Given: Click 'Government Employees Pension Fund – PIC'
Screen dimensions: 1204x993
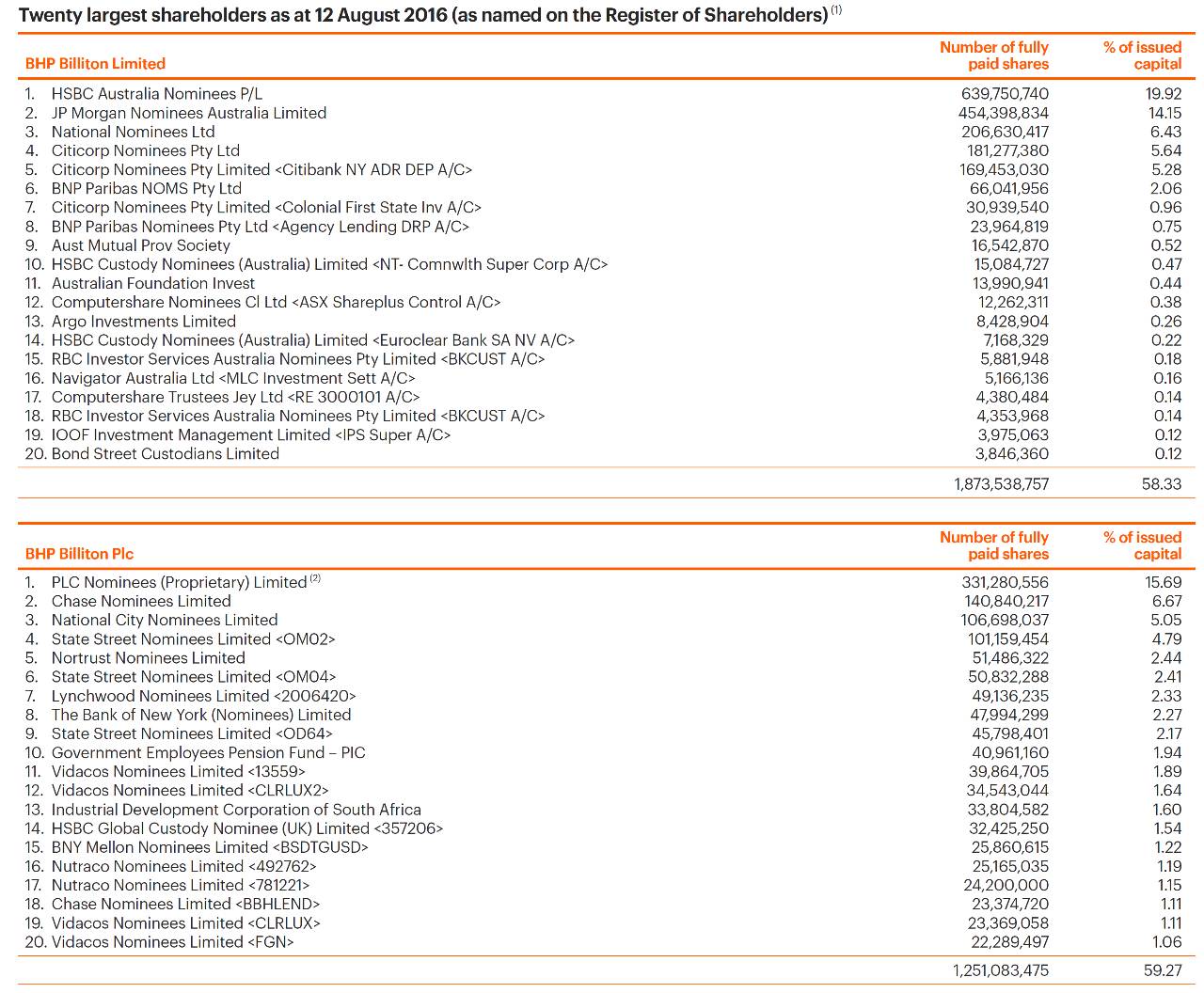Looking at the screenshot, I should tap(209, 752).
